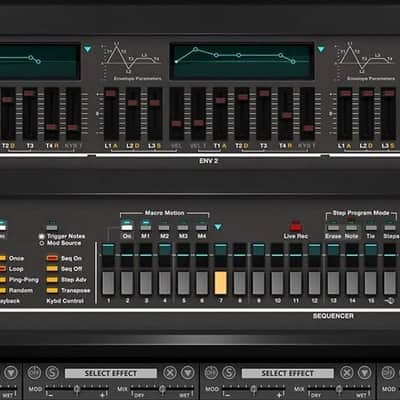Open the Envelope Parameters diagram left of ENV 2

click(x=131, y=61)
